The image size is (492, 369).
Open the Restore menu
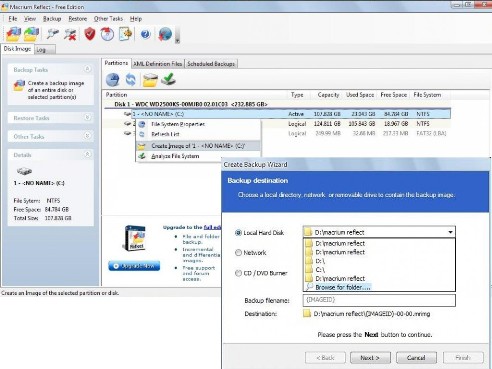pos(78,19)
